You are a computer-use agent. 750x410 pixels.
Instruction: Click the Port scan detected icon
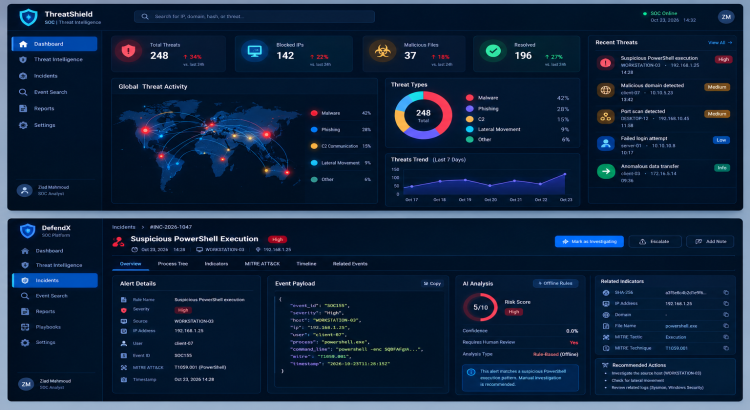pyautogui.click(x=606, y=116)
